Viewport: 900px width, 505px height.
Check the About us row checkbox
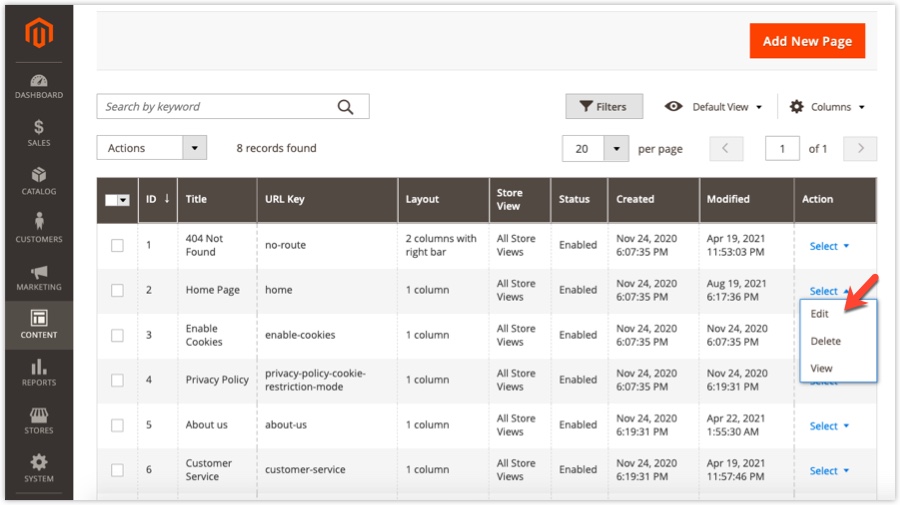[x=117, y=425]
